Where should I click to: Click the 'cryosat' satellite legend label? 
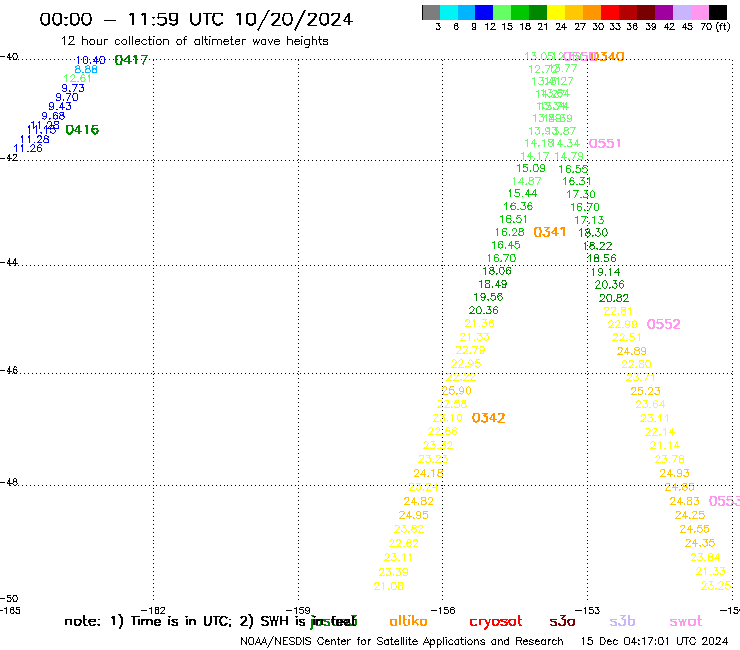496,622
